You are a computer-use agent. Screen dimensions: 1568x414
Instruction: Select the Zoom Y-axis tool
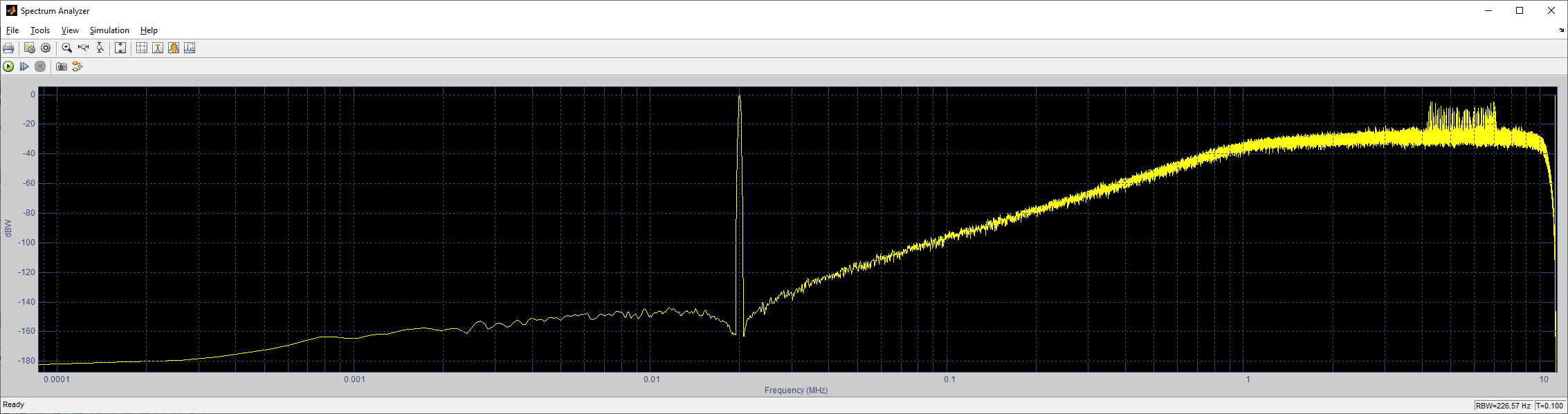pos(100,48)
